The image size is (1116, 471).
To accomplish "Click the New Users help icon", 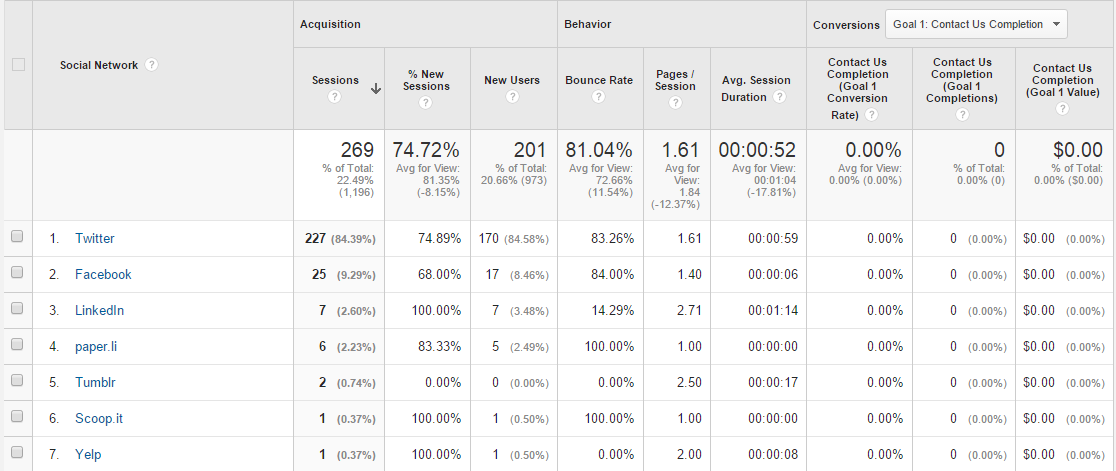I will tap(512, 97).
